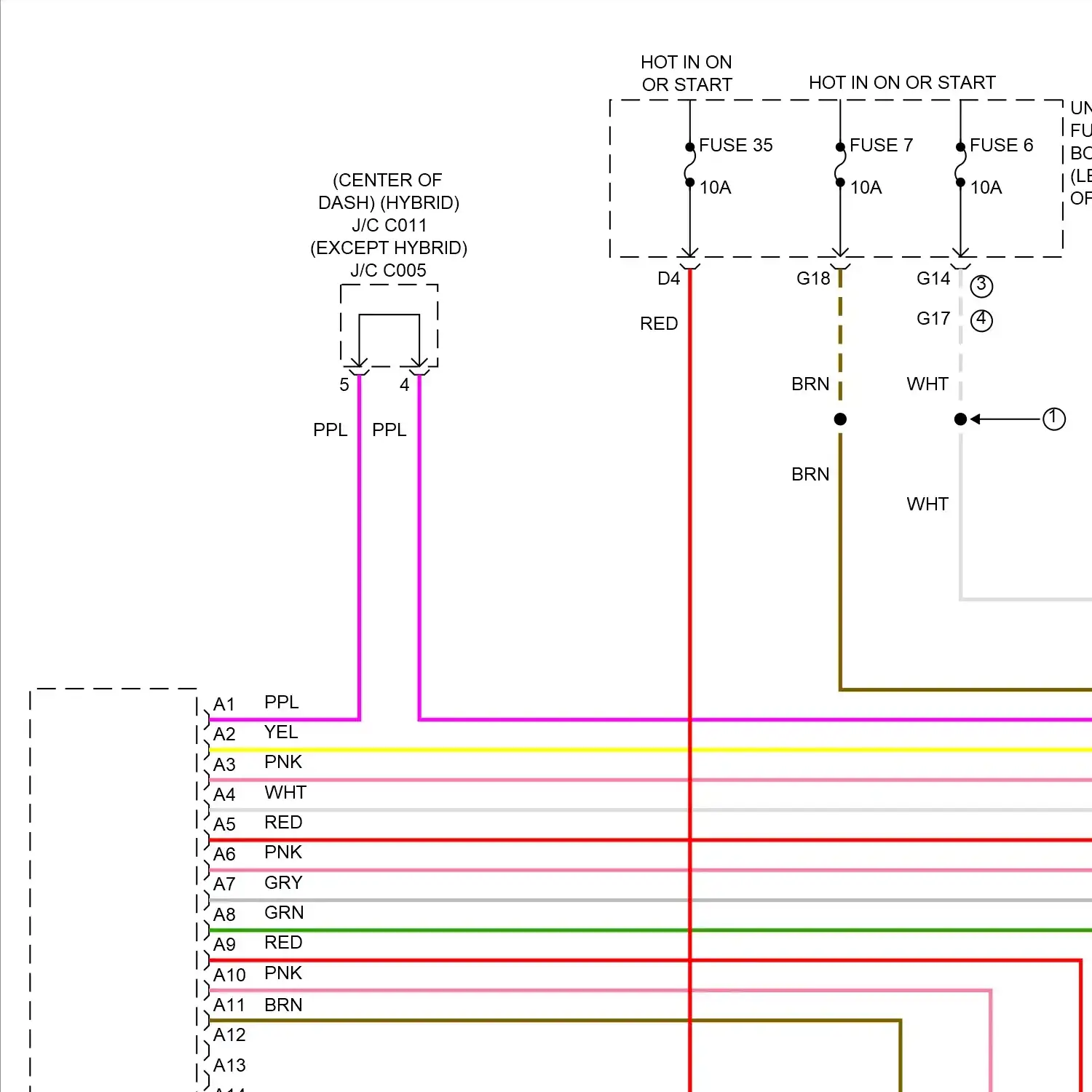Click the PNK color label on A6 row
Image resolution: width=1092 pixels, height=1092 pixels.
(x=283, y=852)
